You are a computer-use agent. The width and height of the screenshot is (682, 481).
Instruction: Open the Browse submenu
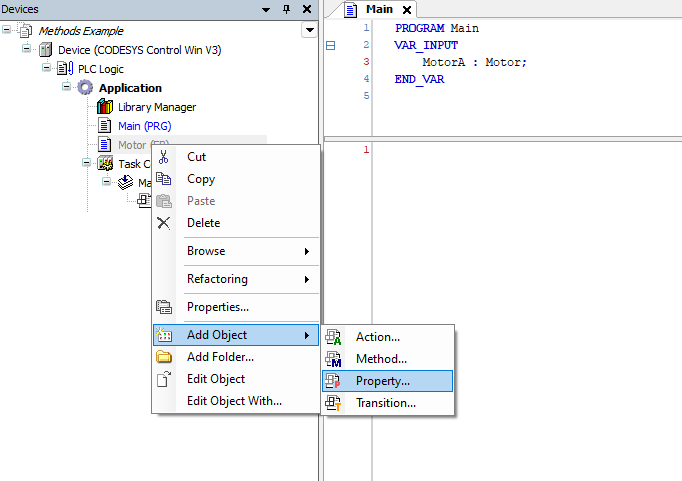(236, 251)
